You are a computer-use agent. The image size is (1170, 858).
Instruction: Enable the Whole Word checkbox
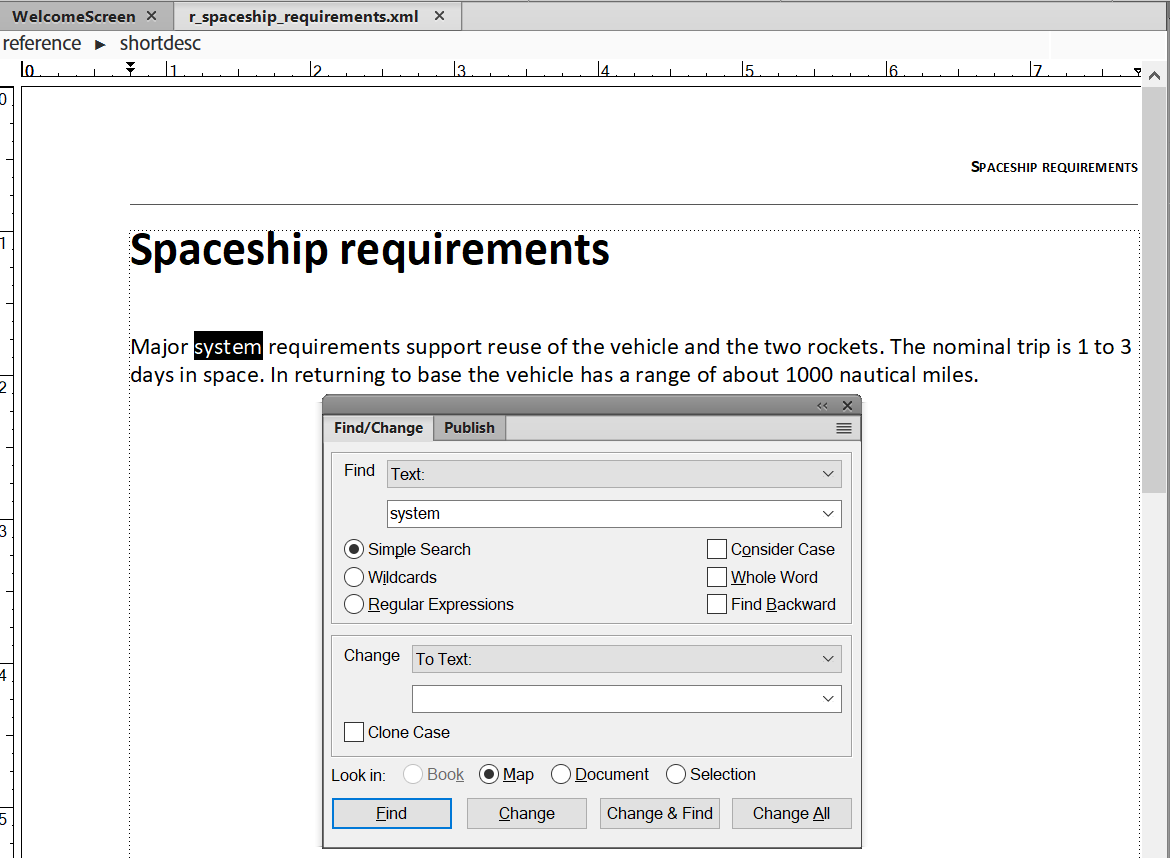[x=716, y=577]
